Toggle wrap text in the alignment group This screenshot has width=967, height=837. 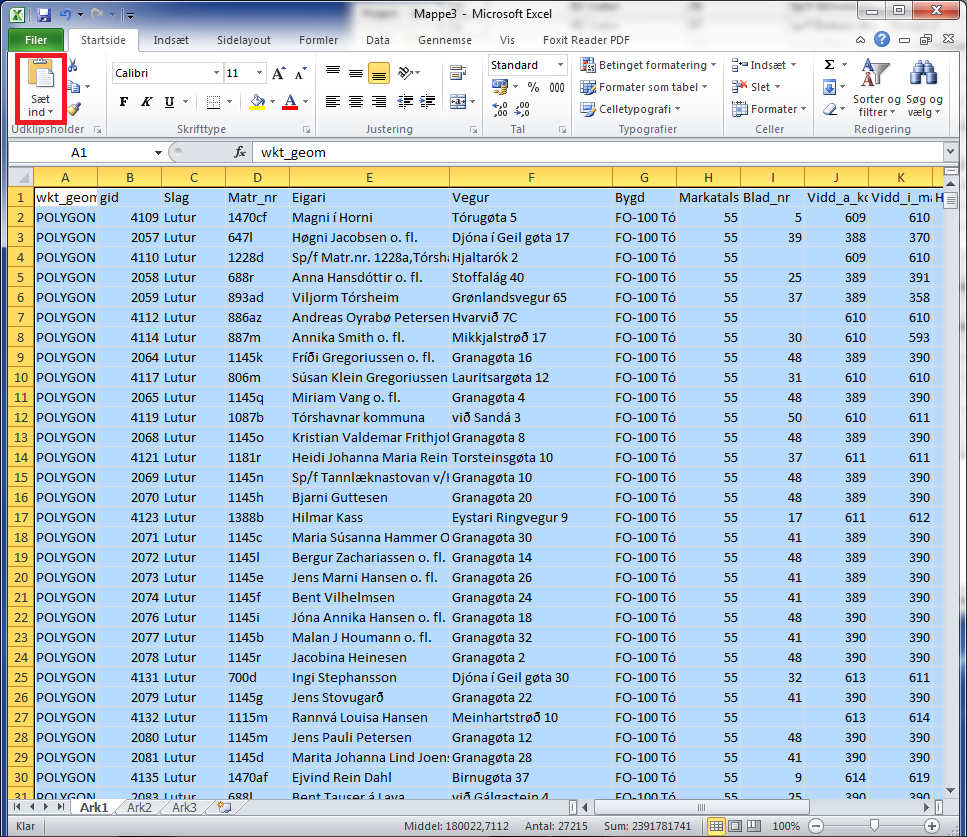click(458, 73)
